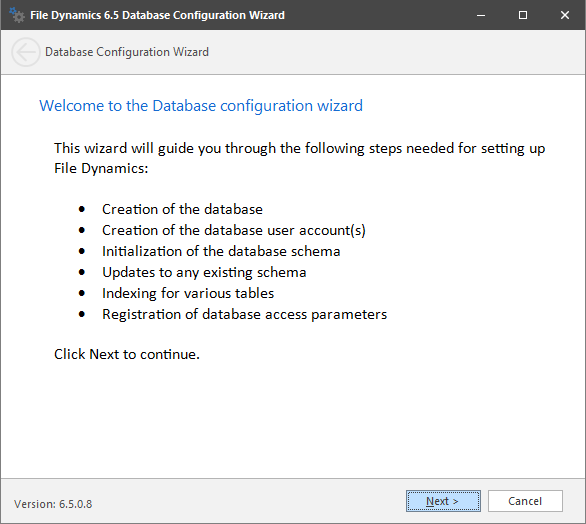This screenshot has height=524, width=586.
Task: Click the gear application icon in title bar
Action: [17, 15]
